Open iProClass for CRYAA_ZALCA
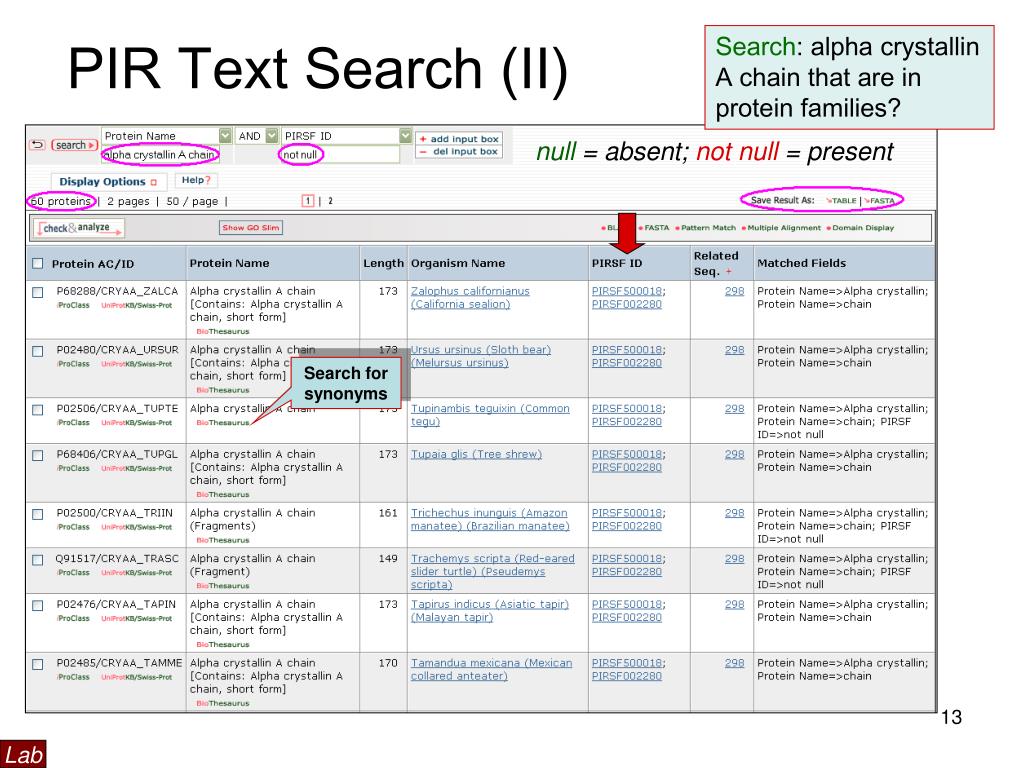The width and height of the screenshot is (1024, 768). (x=73, y=305)
